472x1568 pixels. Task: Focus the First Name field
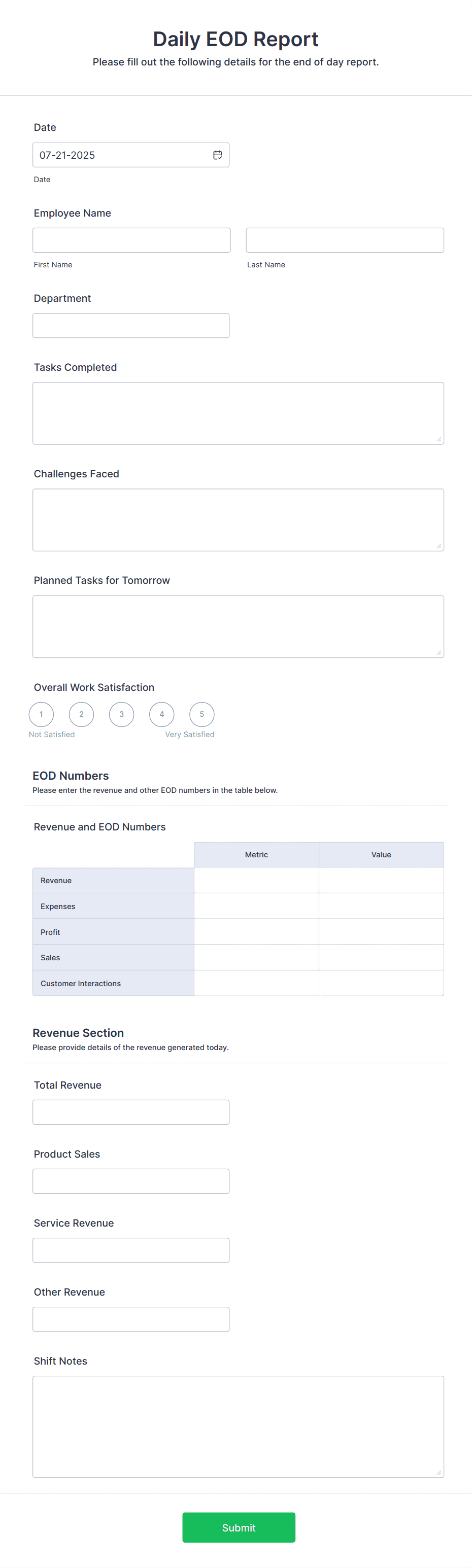[x=131, y=240]
